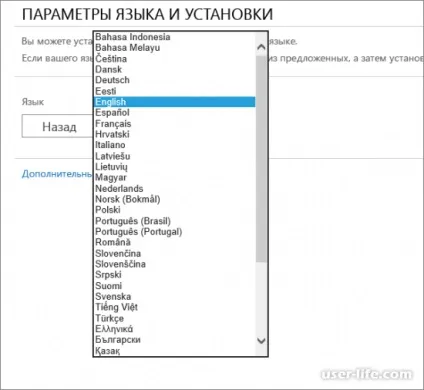Select Nederlands language entry
This screenshot has height=390, width=424.
175,188
